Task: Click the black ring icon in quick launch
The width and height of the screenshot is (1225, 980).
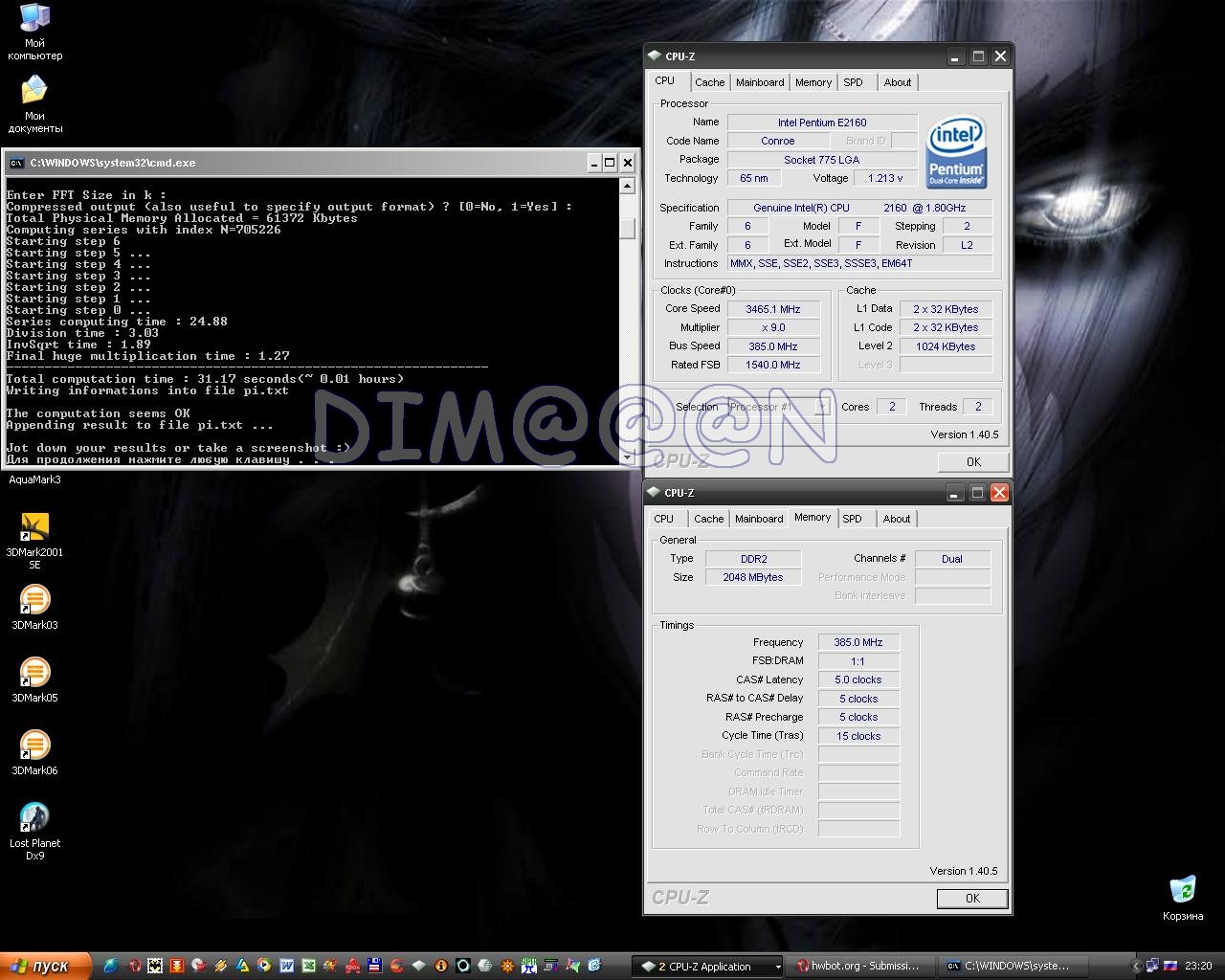Action: pyautogui.click(x=463, y=966)
